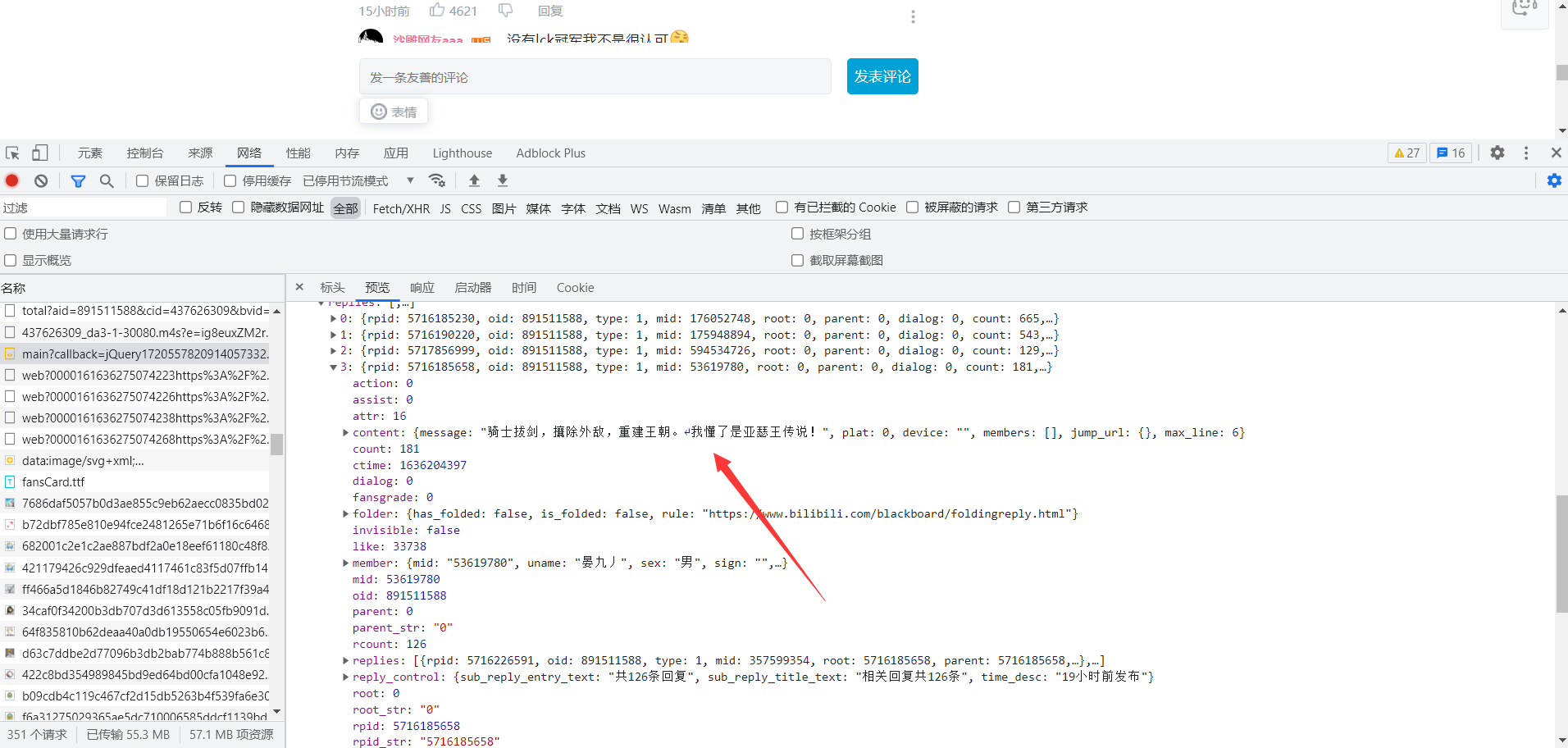This screenshot has width=1568, height=748.
Task: Click 回复 reply link
Action: 550,11
